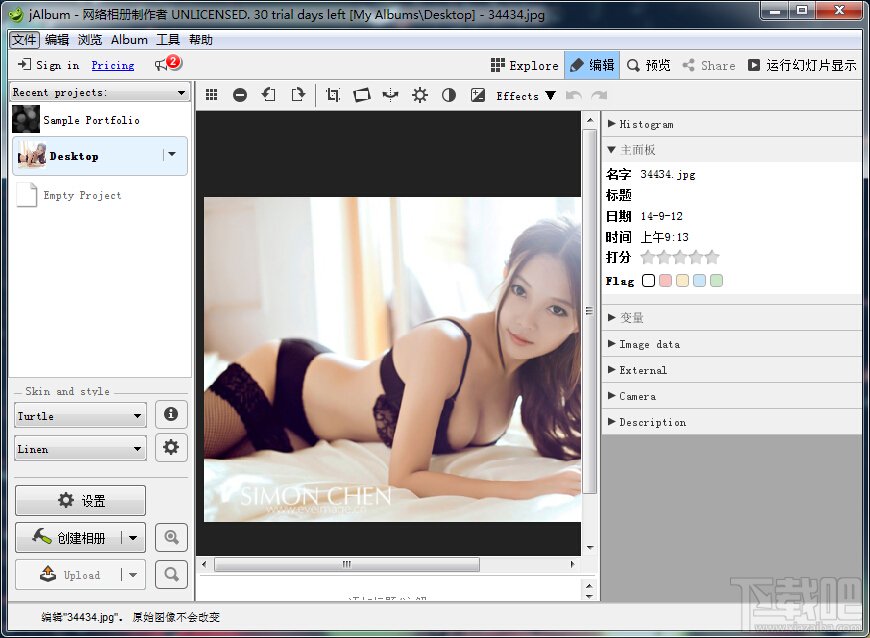Give the photo a three-star rating
The image size is (870, 638).
coord(680,257)
